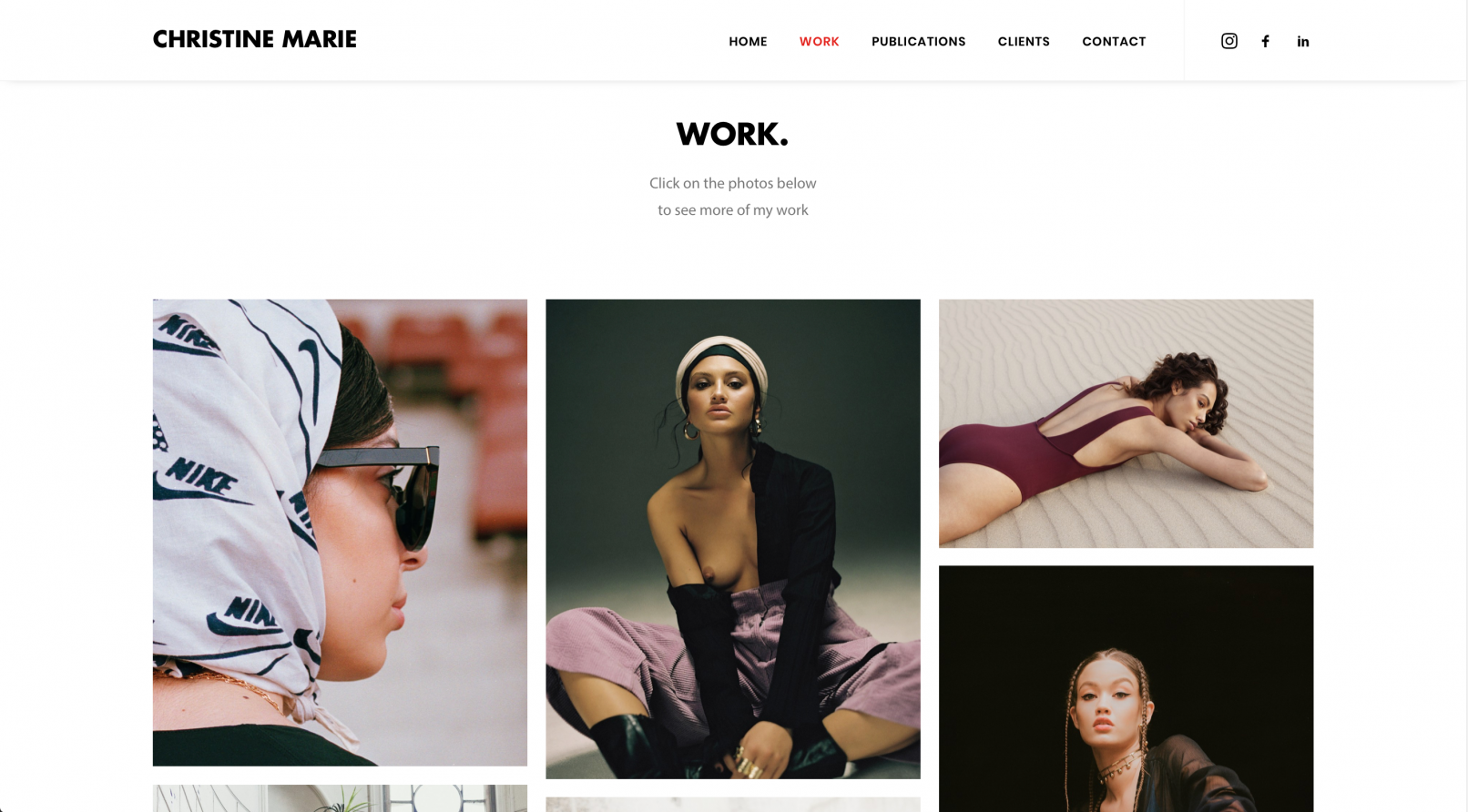Click the Christine Marie site logo
Screen dimensions: 1468x812
point(255,39)
